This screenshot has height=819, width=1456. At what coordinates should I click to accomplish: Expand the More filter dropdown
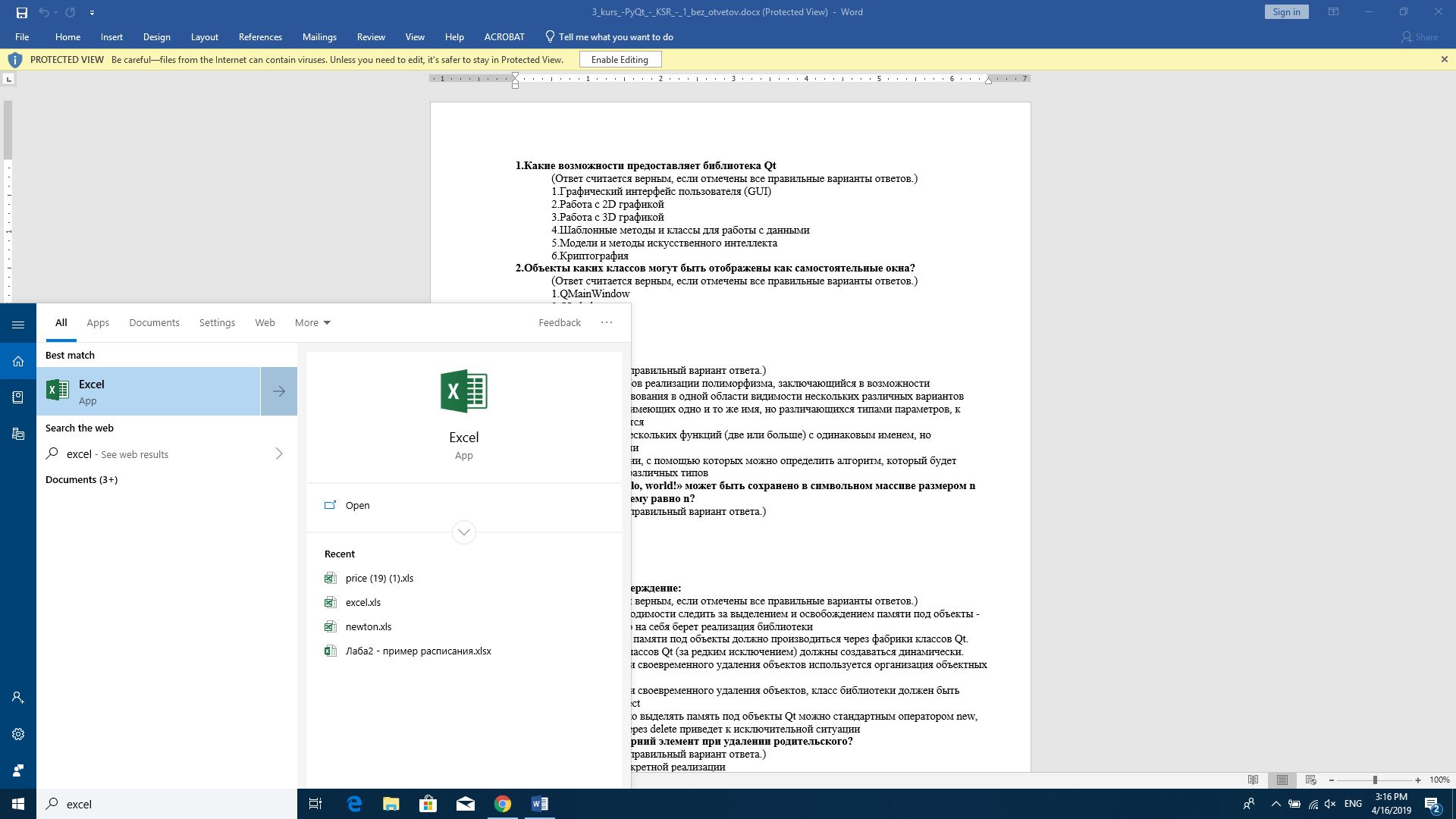[x=312, y=322]
